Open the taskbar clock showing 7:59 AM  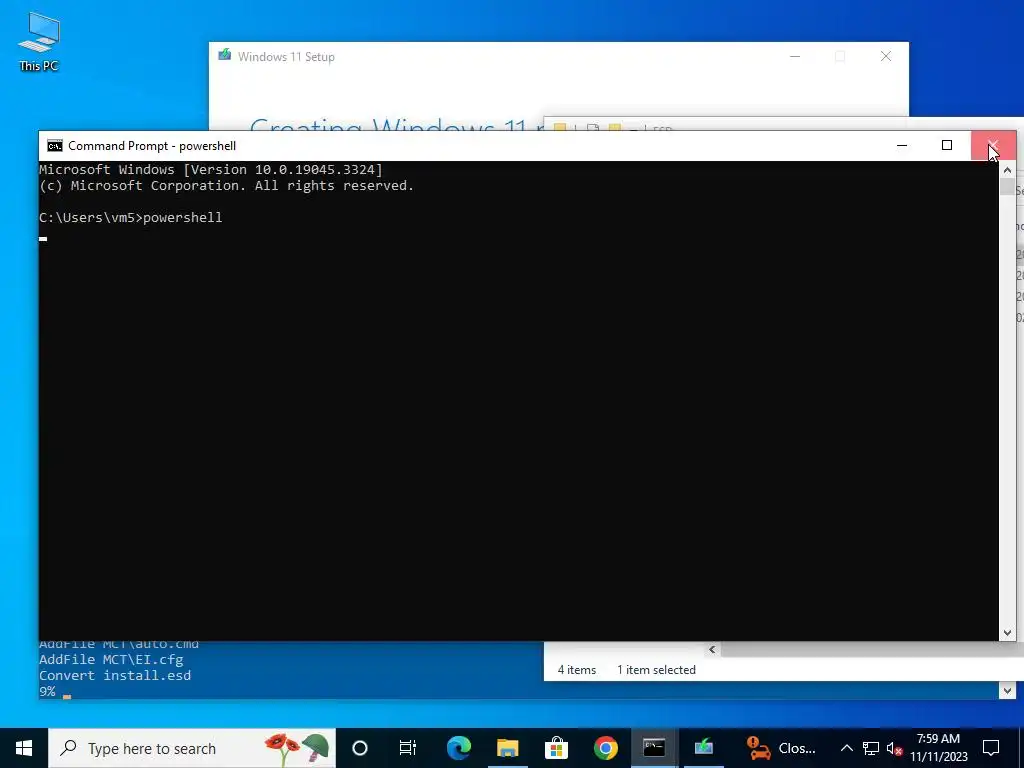[938, 748]
